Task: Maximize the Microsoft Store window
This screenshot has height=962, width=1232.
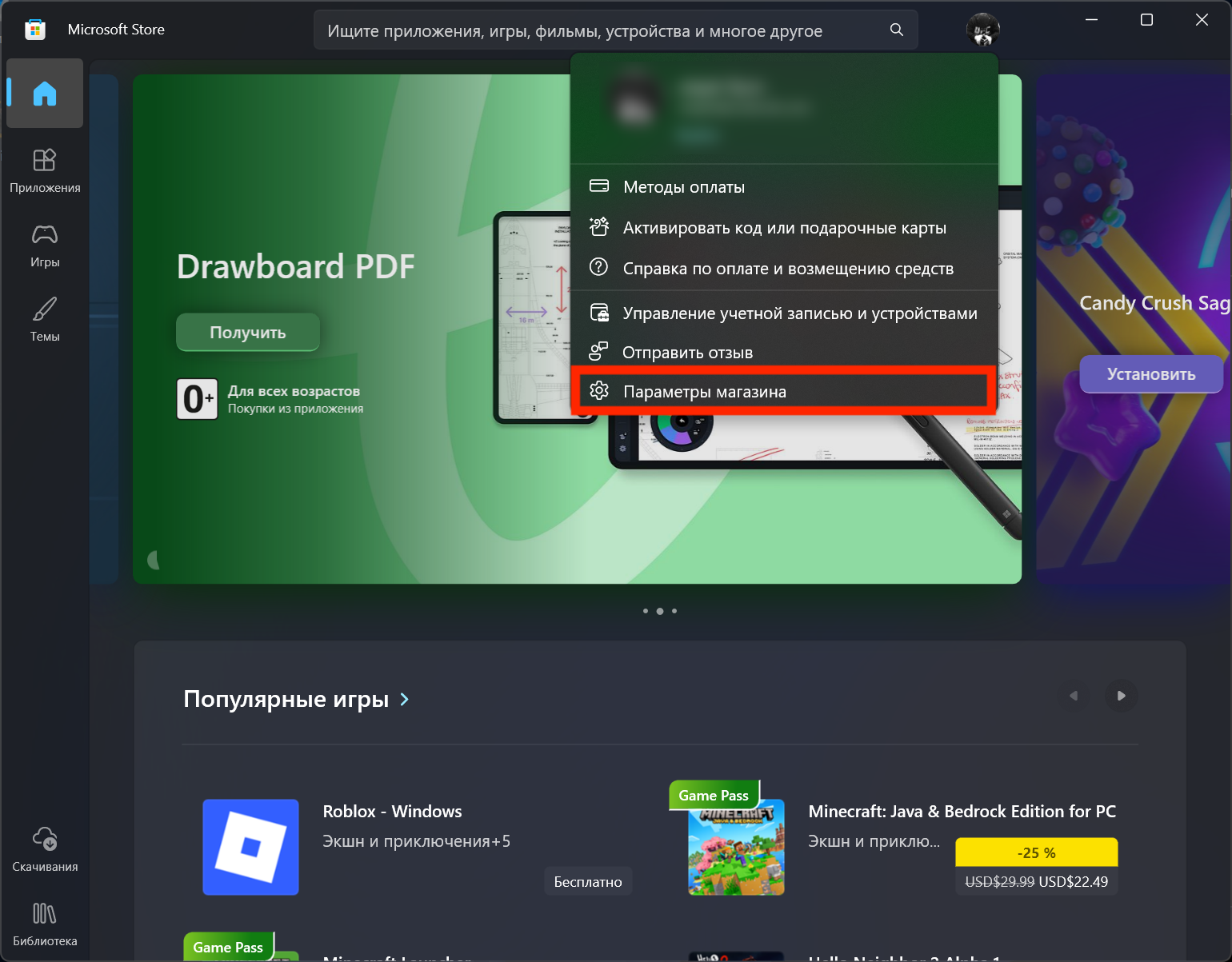Action: coord(1146,20)
